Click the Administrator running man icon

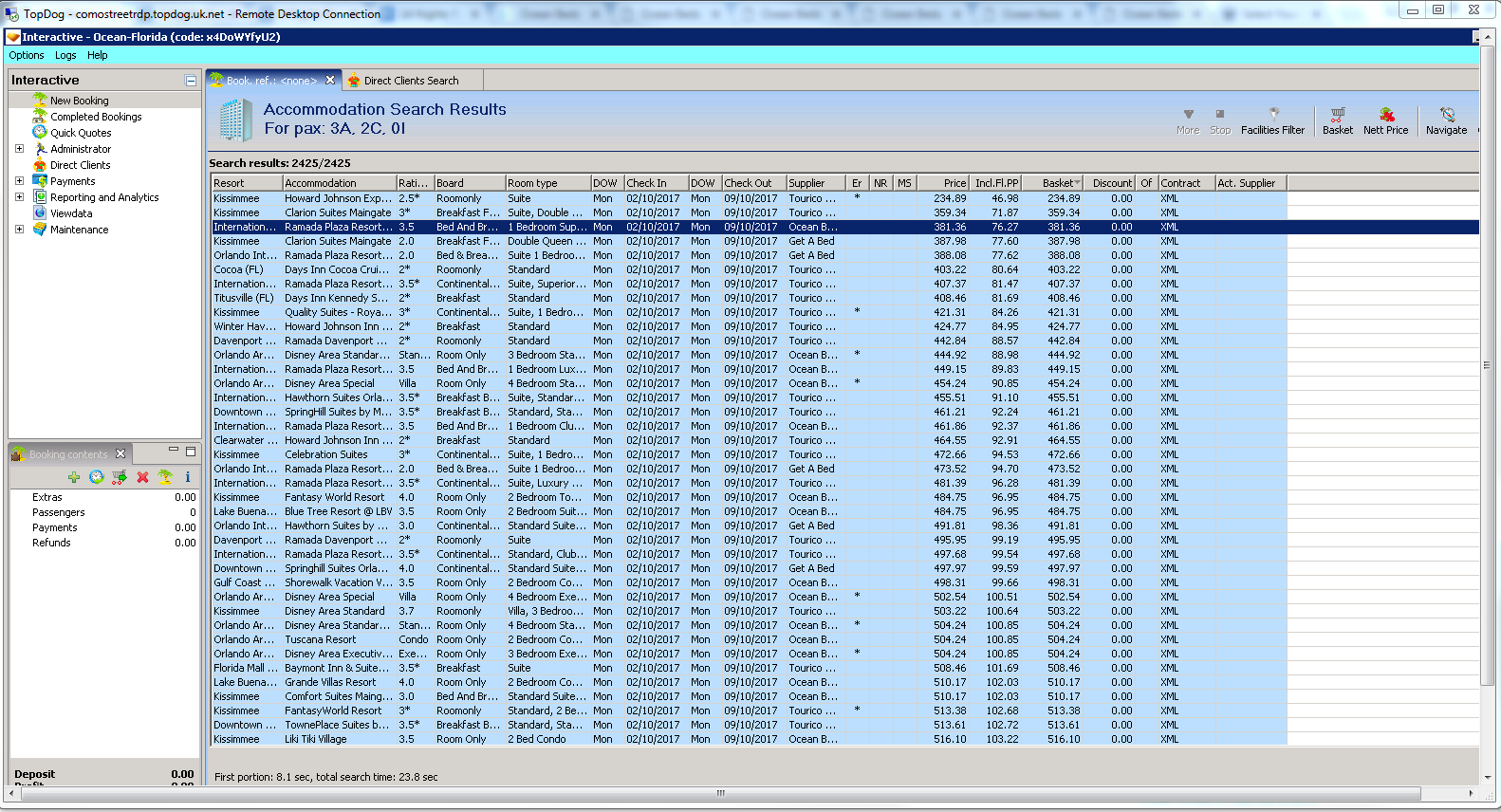click(x=40, y=148)
